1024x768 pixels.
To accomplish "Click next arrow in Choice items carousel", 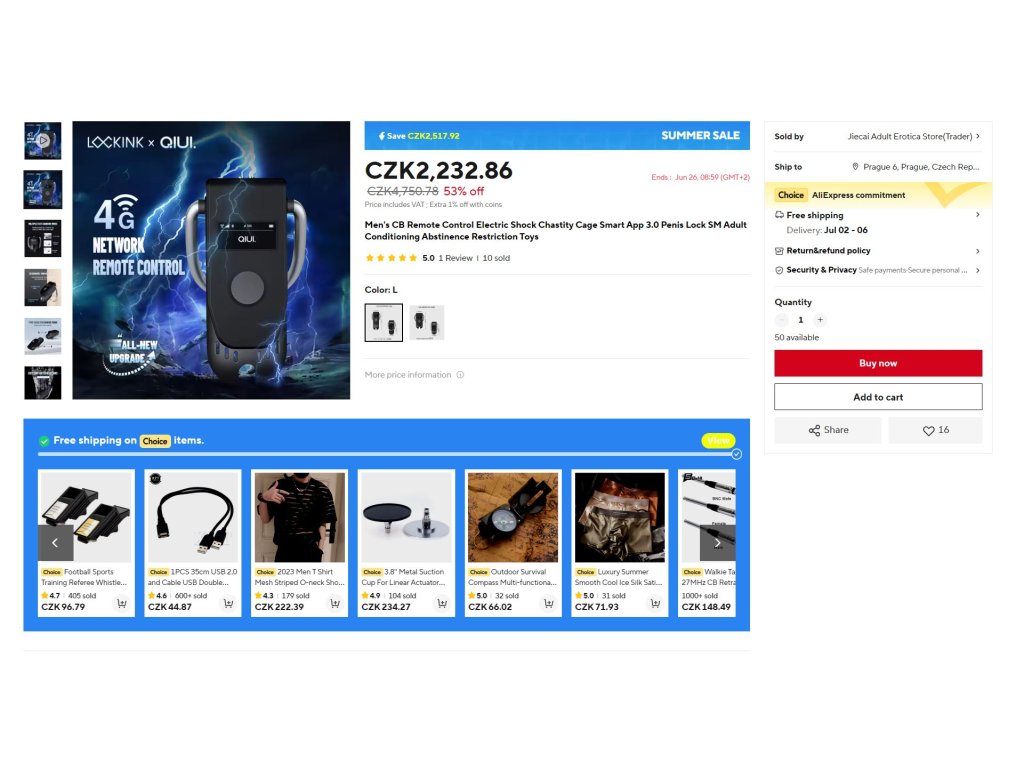I will coord(717,543).
